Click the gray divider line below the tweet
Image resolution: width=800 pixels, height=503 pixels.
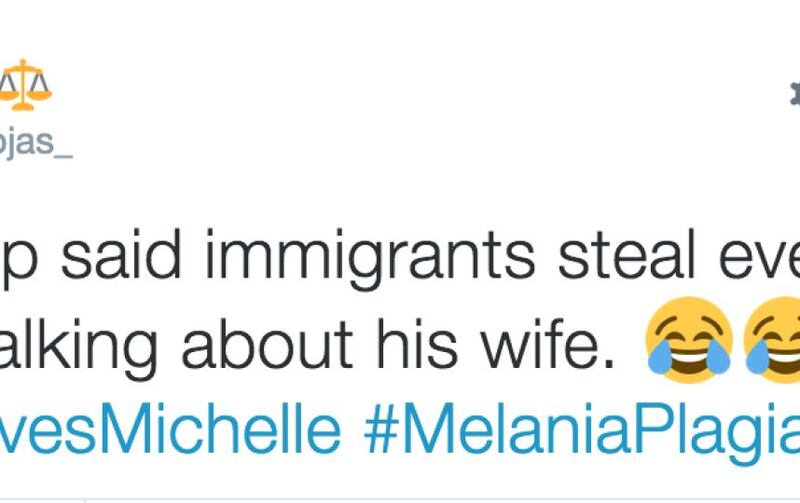click(x=400, y=500)
